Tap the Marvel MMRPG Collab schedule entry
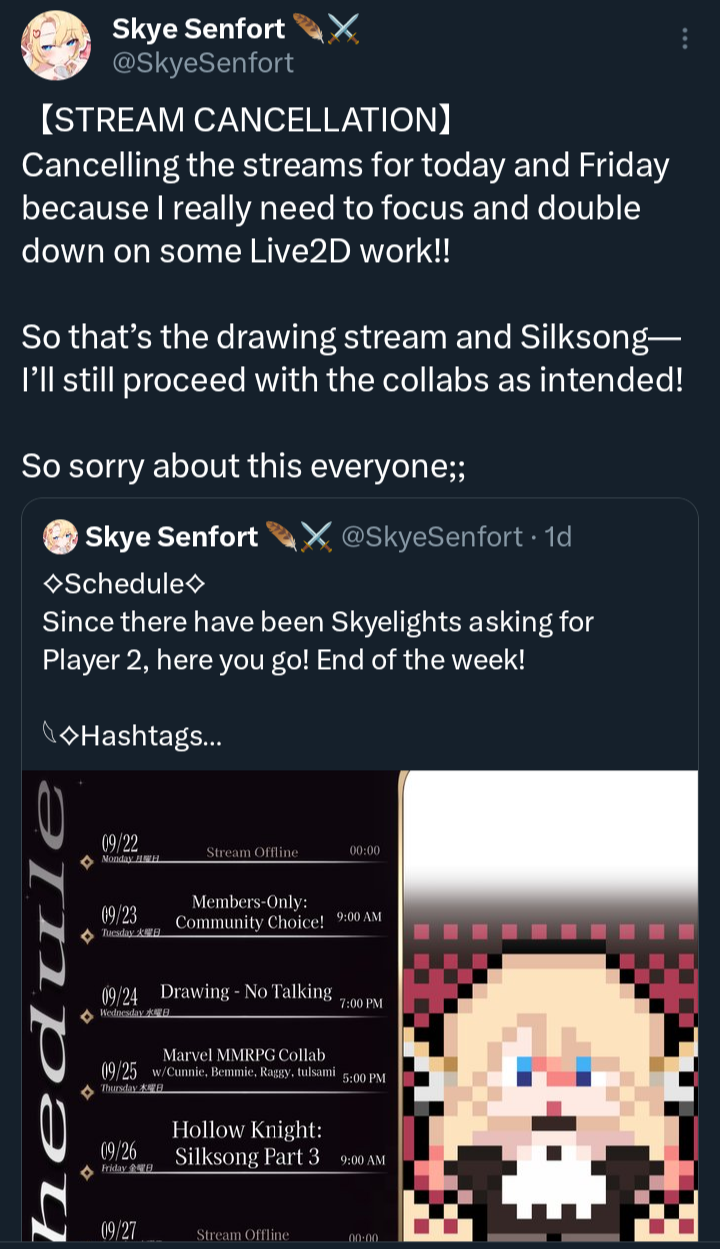 pyautogui.click(x=244, y=1063)
